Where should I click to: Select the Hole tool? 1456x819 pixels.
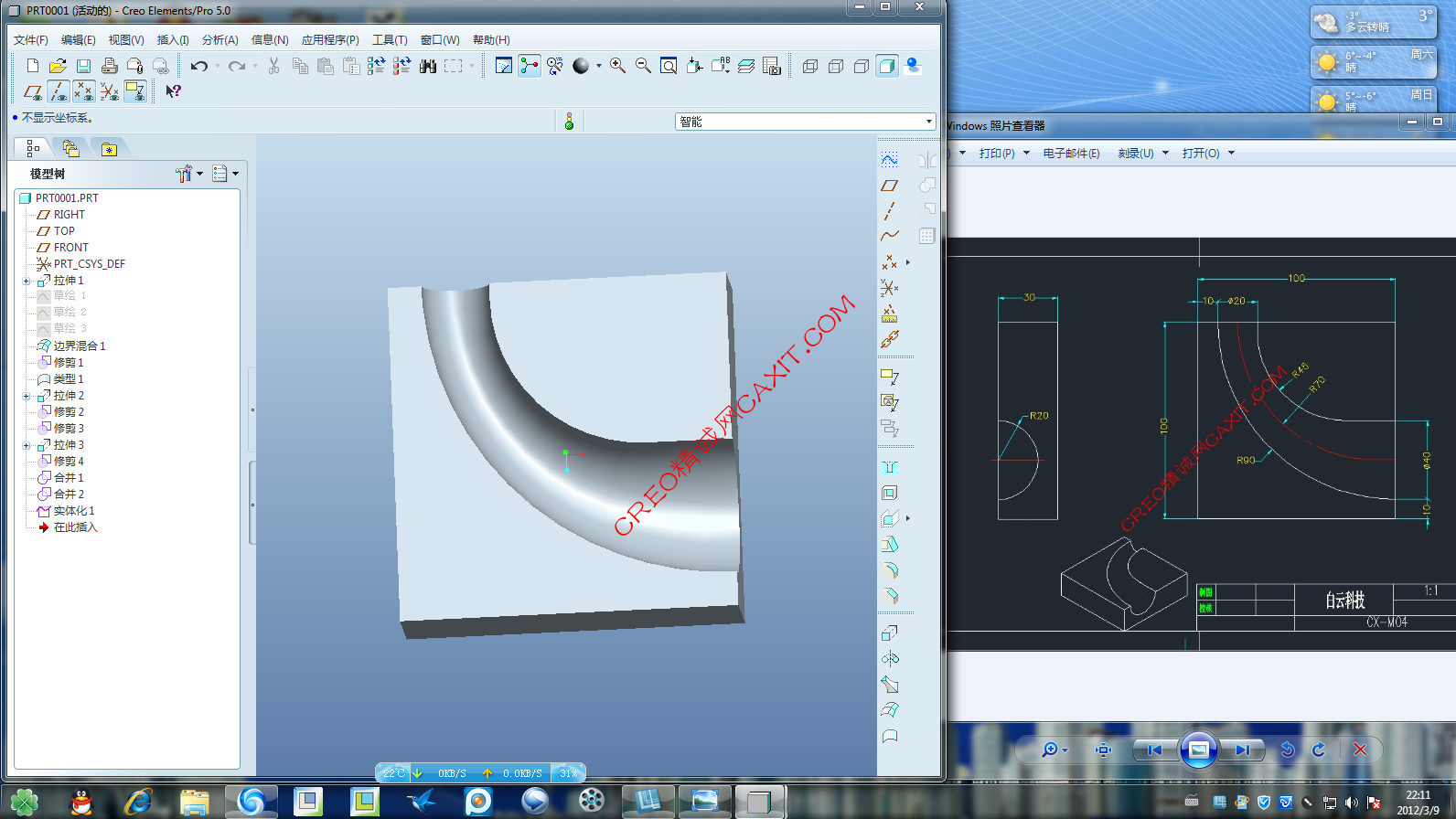(889, 467)
